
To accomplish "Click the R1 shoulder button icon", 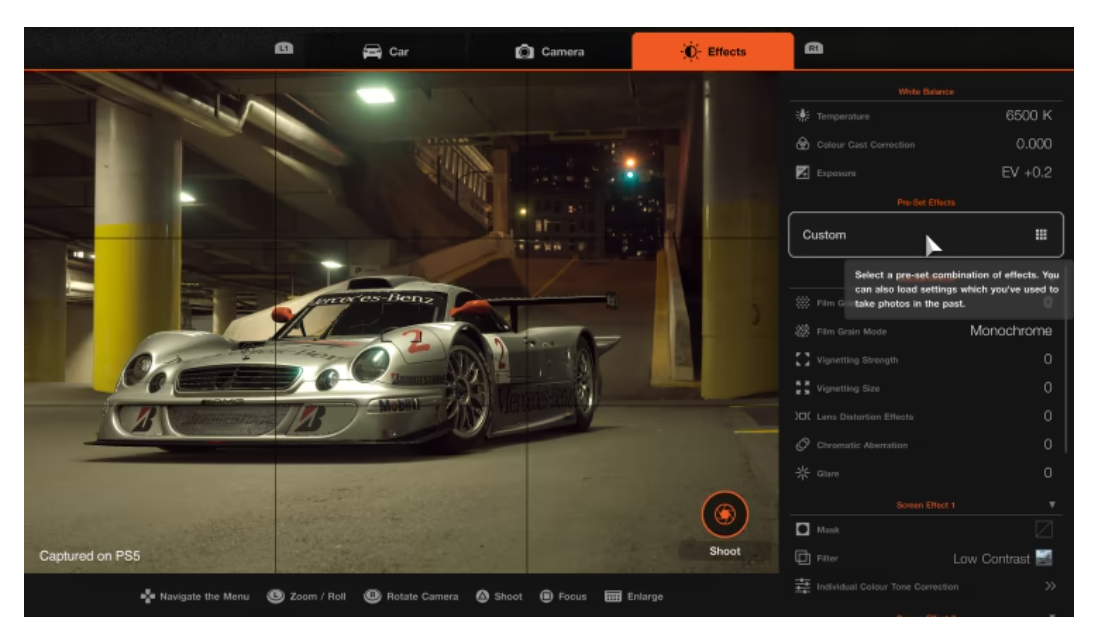I will click(x=814, y=48).
